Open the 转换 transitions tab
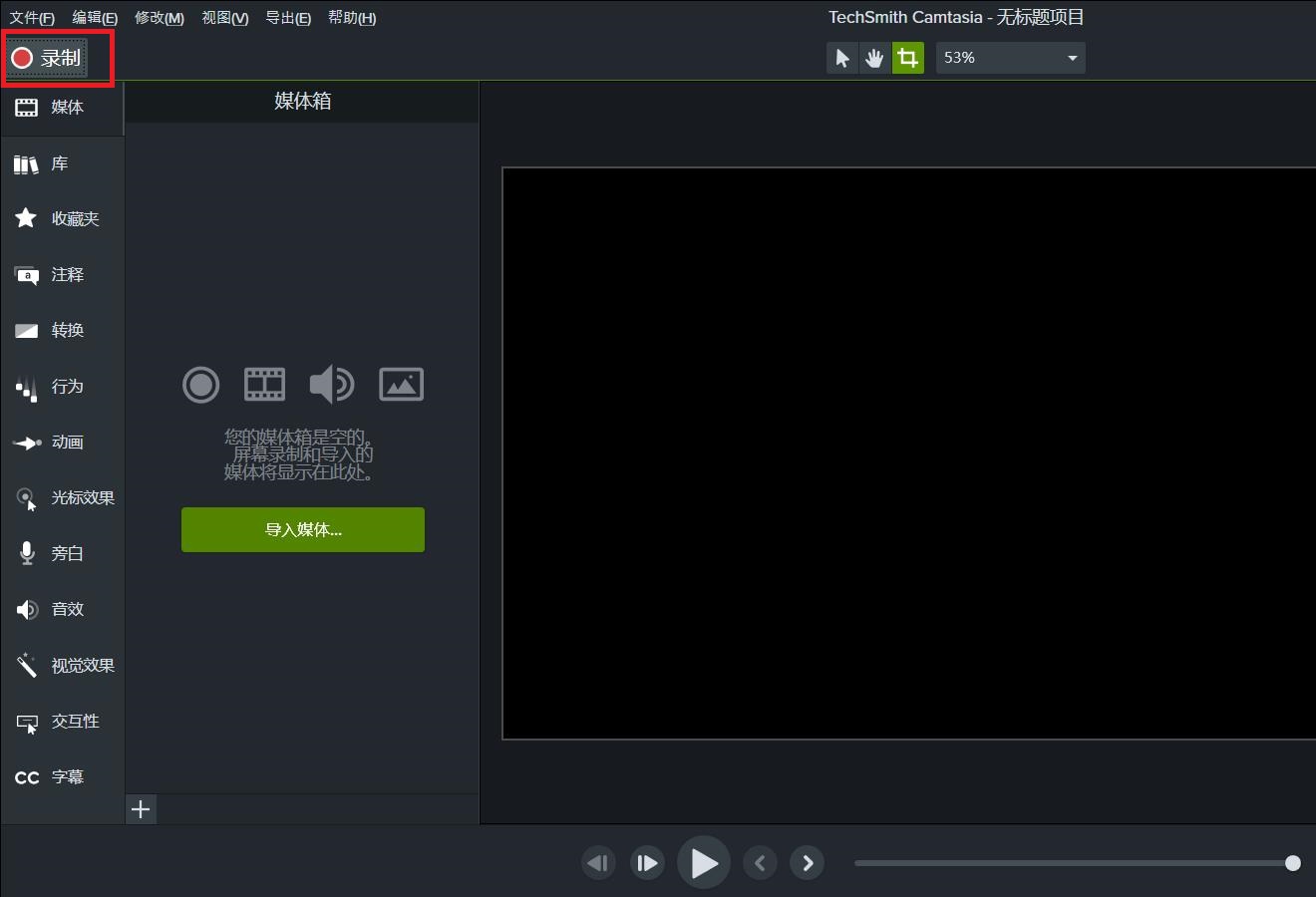Screen dimensions: 1316x897 (x=62, y=331)
